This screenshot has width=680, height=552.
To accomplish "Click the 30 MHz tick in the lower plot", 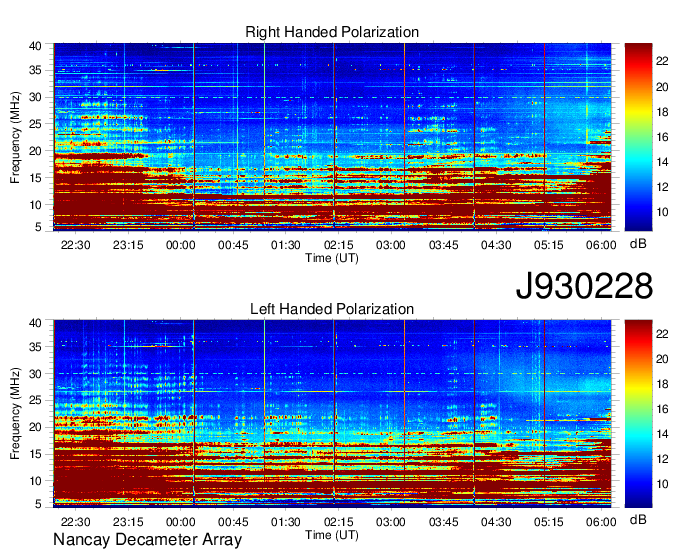I will (x=35, y=373).
